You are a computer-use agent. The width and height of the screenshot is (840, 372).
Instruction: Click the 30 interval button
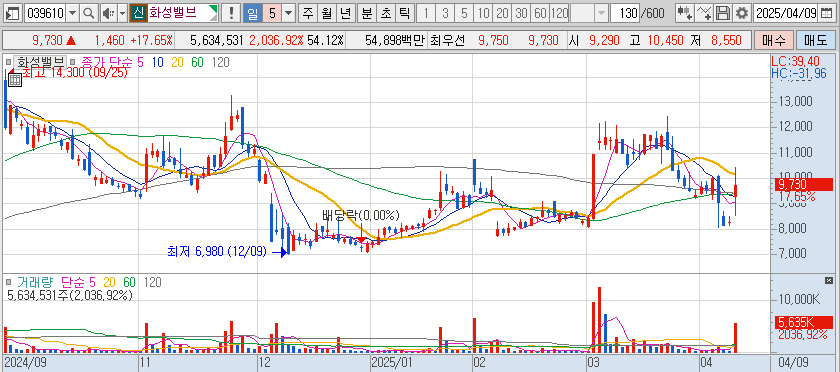[522, 13]
